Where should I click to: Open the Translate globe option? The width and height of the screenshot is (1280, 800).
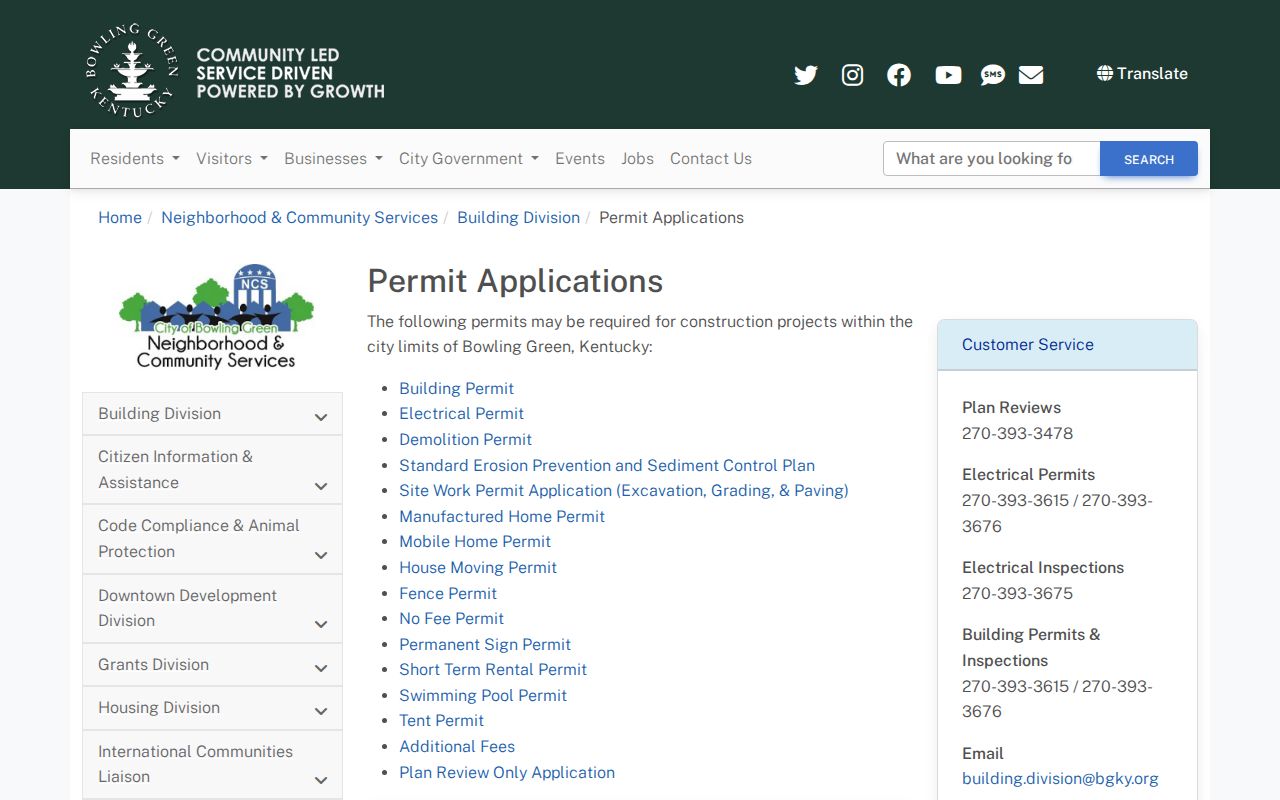[1142, 73]
